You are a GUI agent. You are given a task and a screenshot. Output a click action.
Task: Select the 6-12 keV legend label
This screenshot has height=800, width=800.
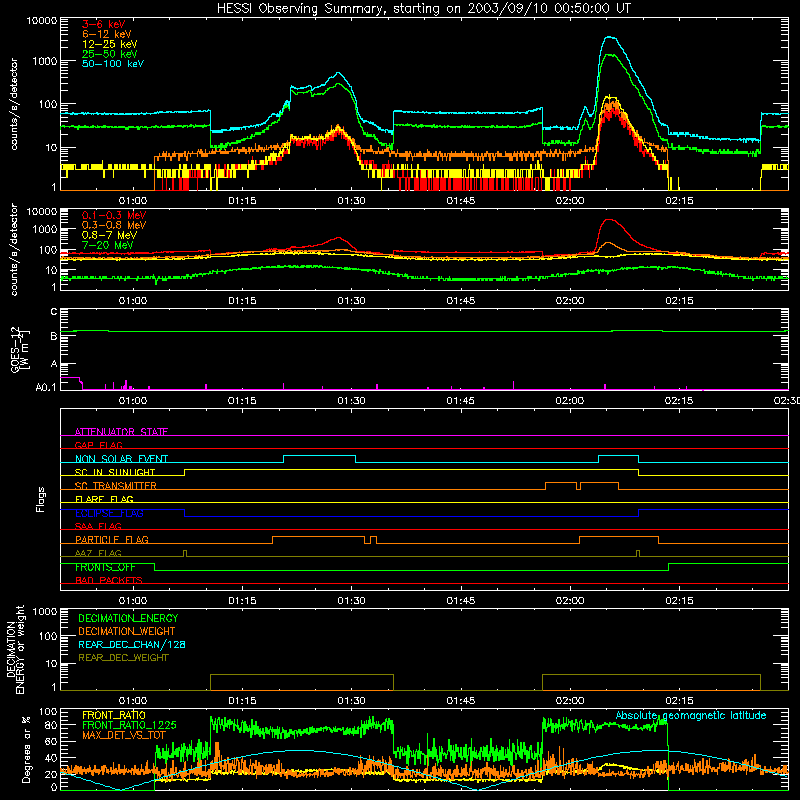[107, 34]
